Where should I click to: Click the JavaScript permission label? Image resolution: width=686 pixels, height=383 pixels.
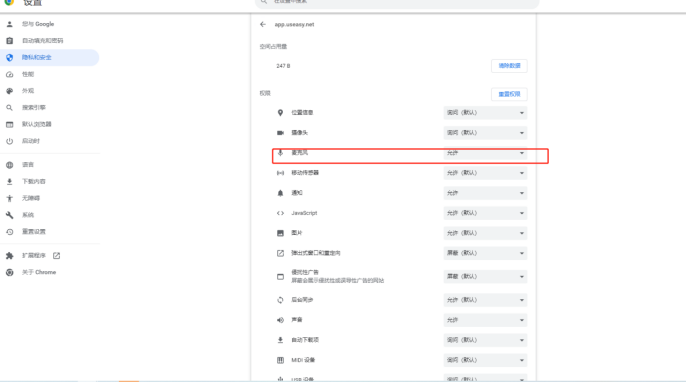pos(304,213)
